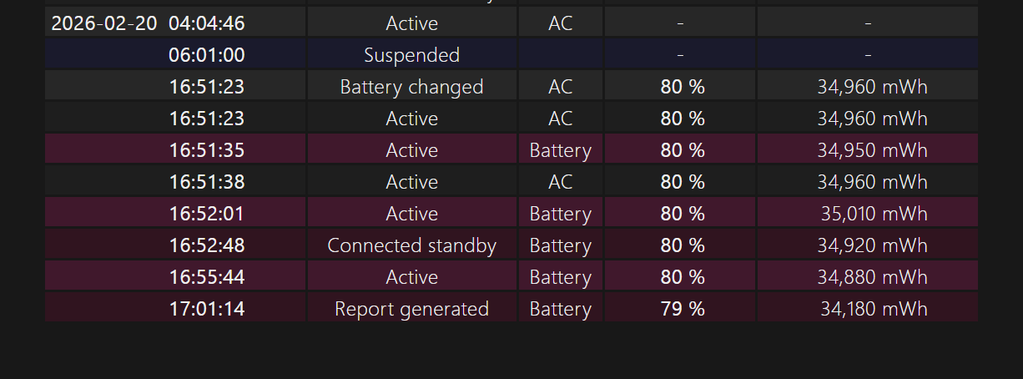Viewport: 1023px width, 379px height.
Task: Click the 16:52:01 time entry
Action: coord(207,213)
